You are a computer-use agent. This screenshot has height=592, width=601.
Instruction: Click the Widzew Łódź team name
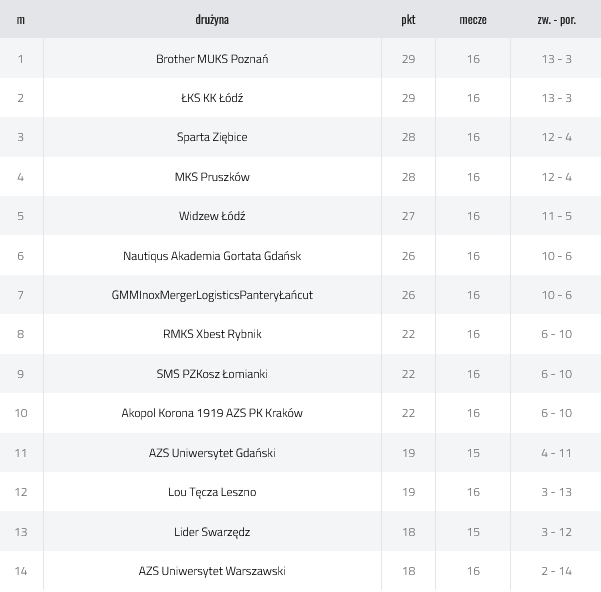click(212, 216)
